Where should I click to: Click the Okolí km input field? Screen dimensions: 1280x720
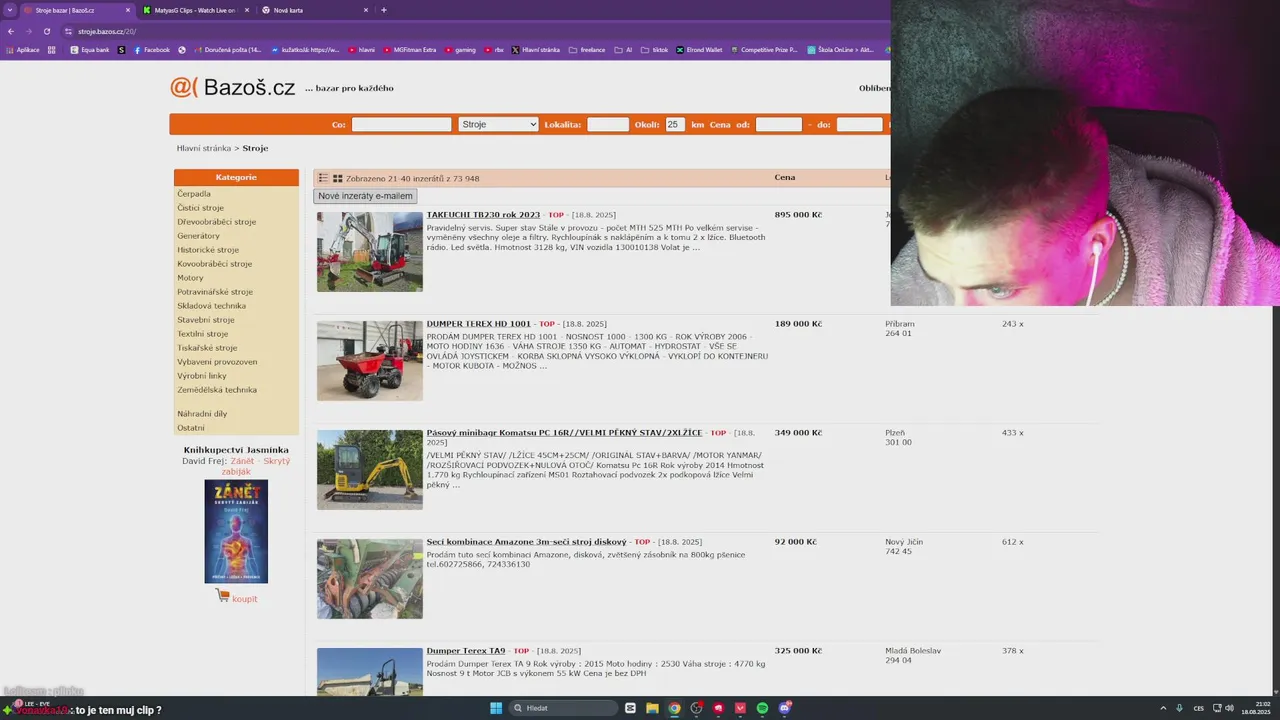[675, 124]
